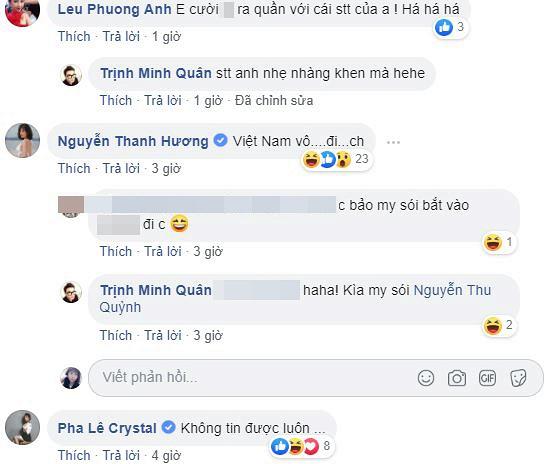Viewport: 547px width, 464px height.
Task: Open Pha Lê Crystal's profile name
Action: 107,428
